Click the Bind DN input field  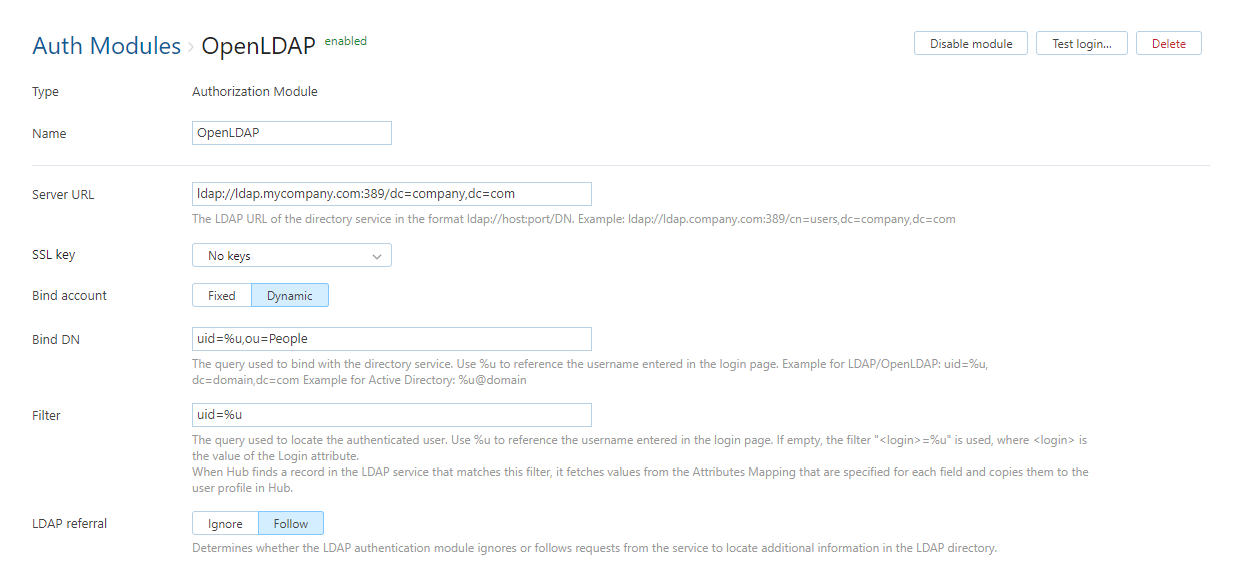(x=391, y=339)
